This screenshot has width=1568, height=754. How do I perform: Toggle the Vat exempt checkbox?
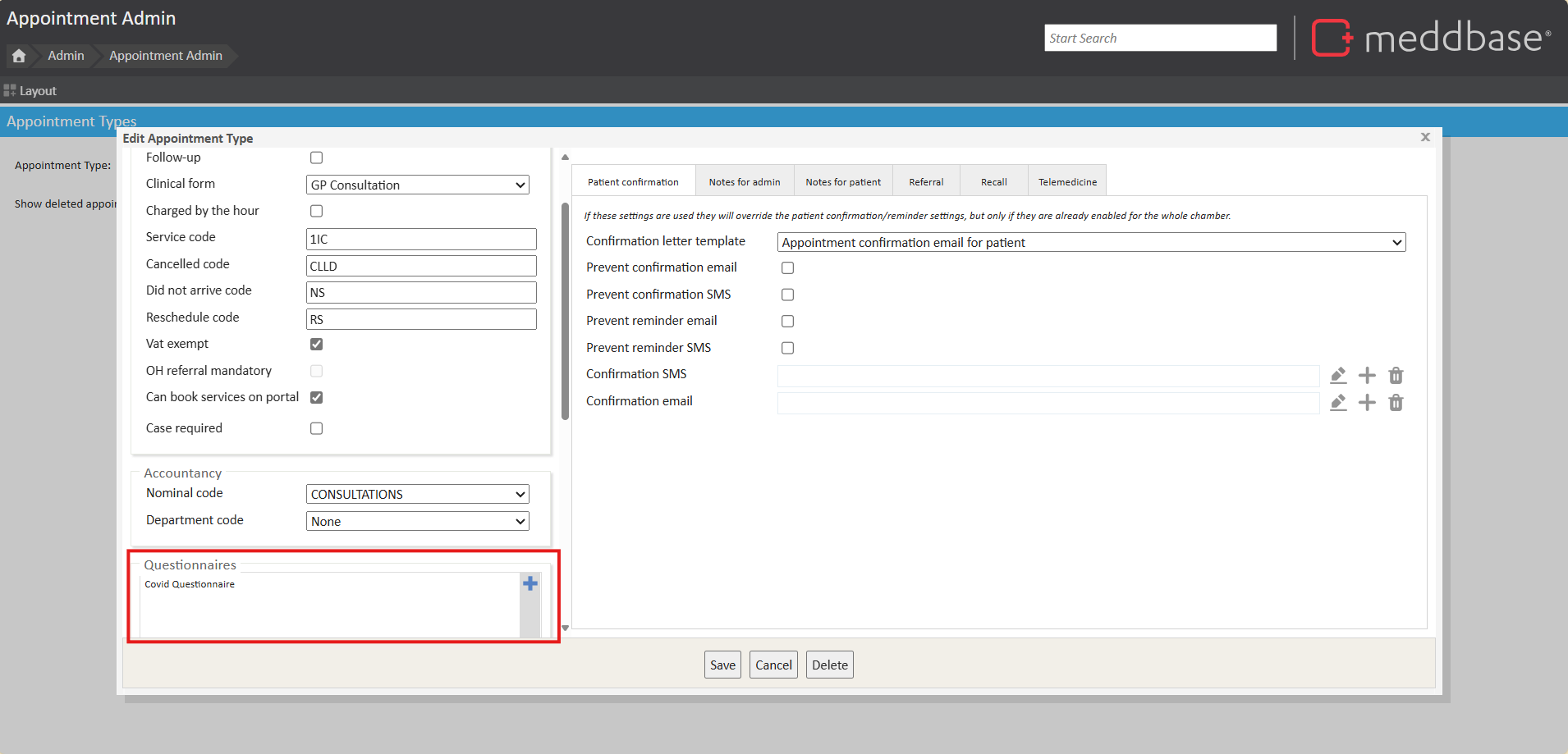316,344
